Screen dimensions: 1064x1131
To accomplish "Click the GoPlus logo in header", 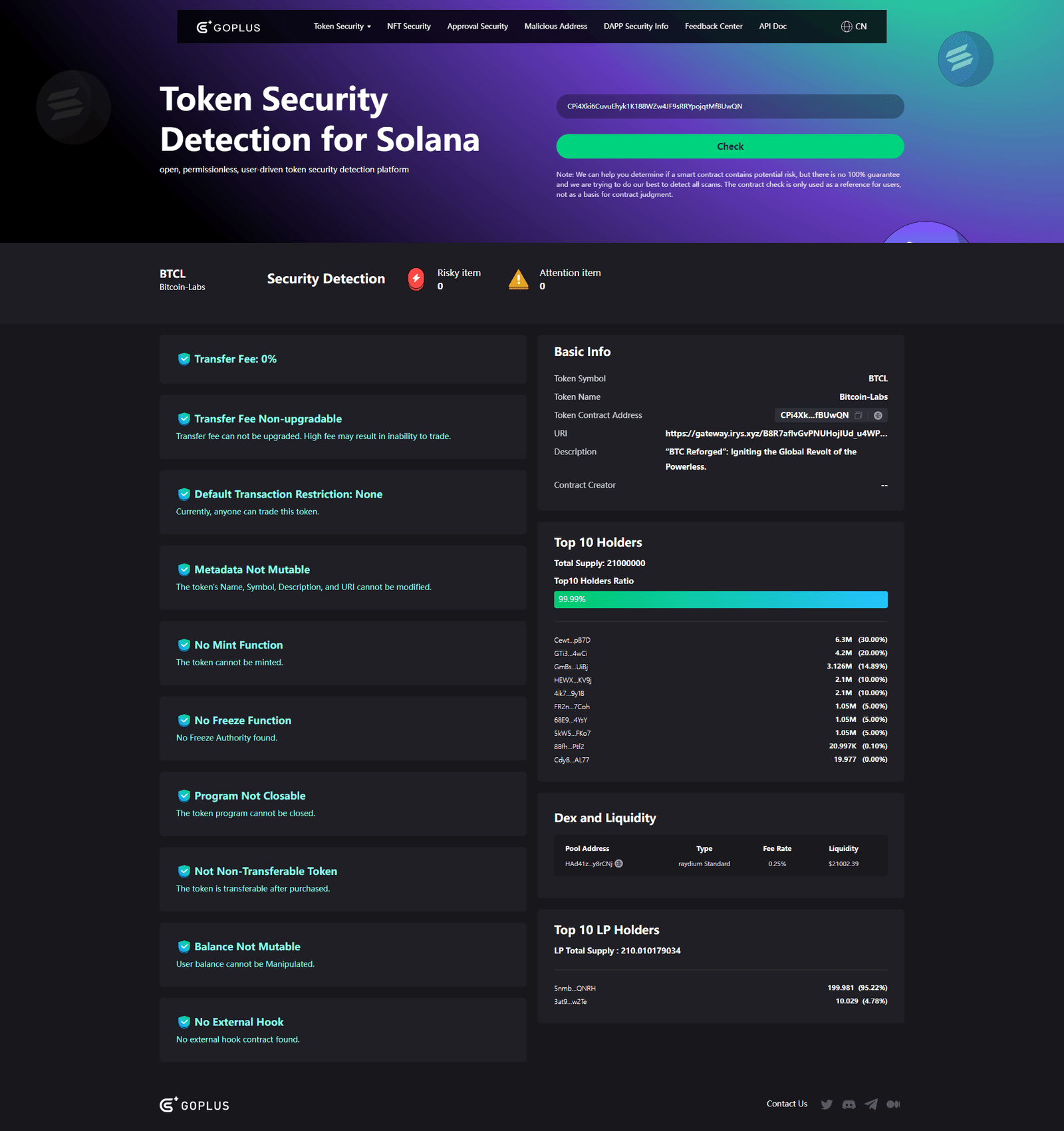I will pyautogui.click(x=228, y=27).
